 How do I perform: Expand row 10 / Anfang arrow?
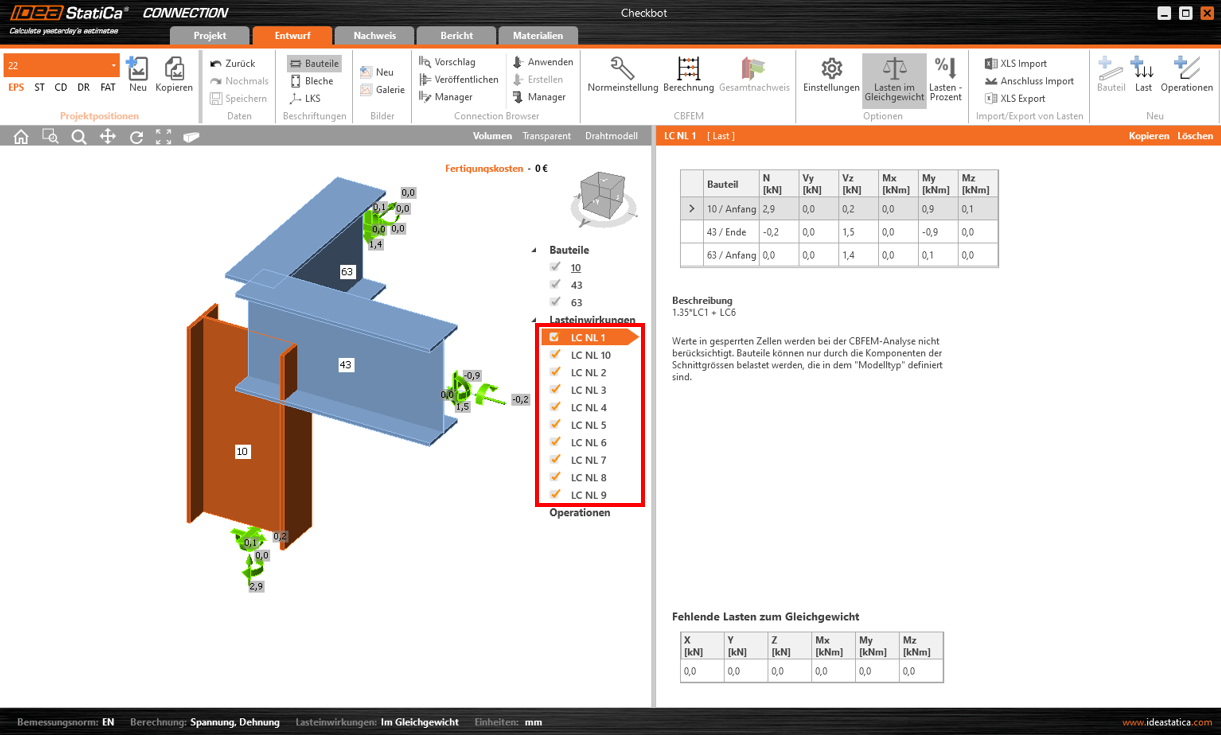(691, 209)
